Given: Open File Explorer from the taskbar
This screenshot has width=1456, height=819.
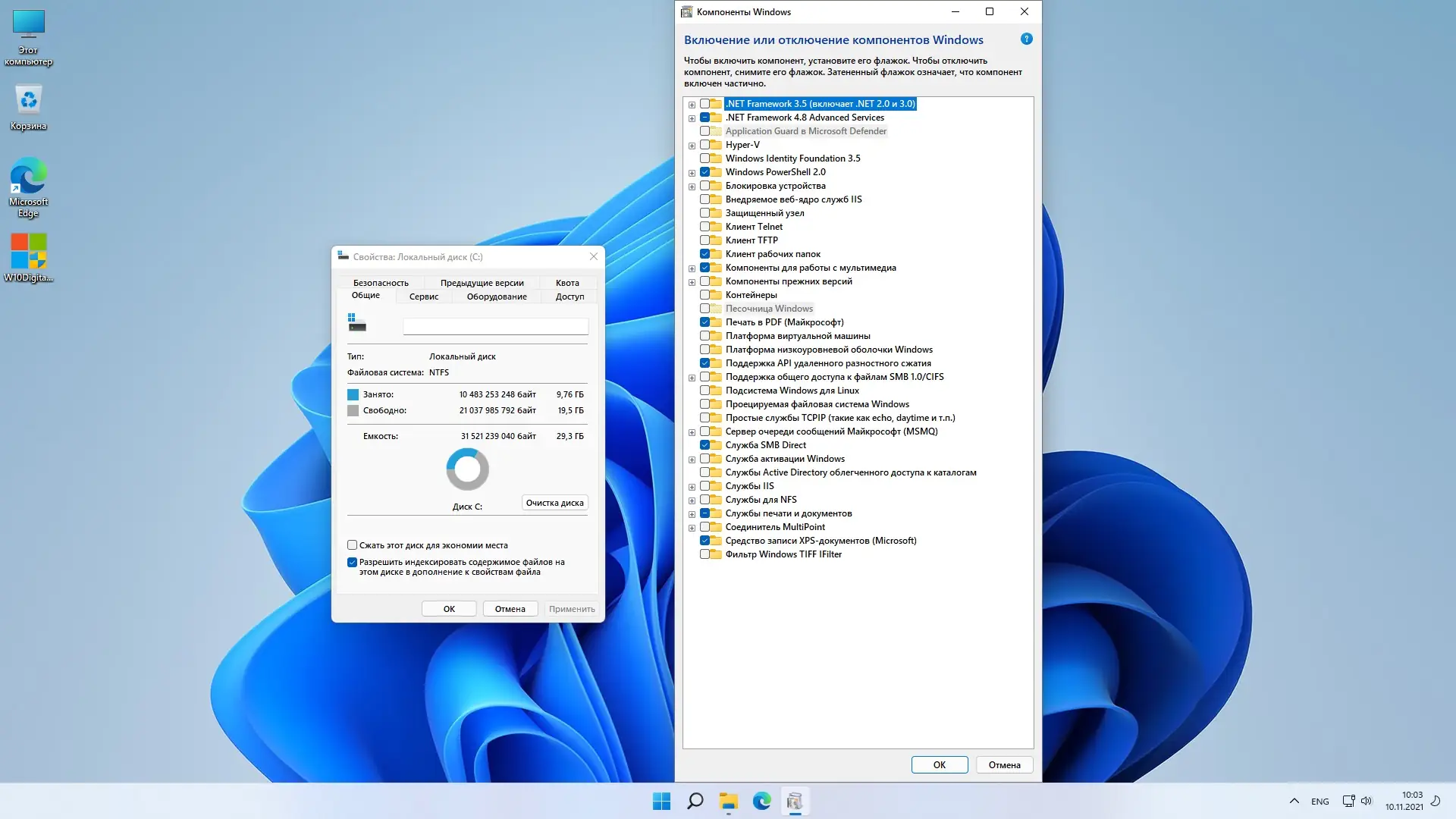Looking at the screenshot, I should tap(728, 801).
